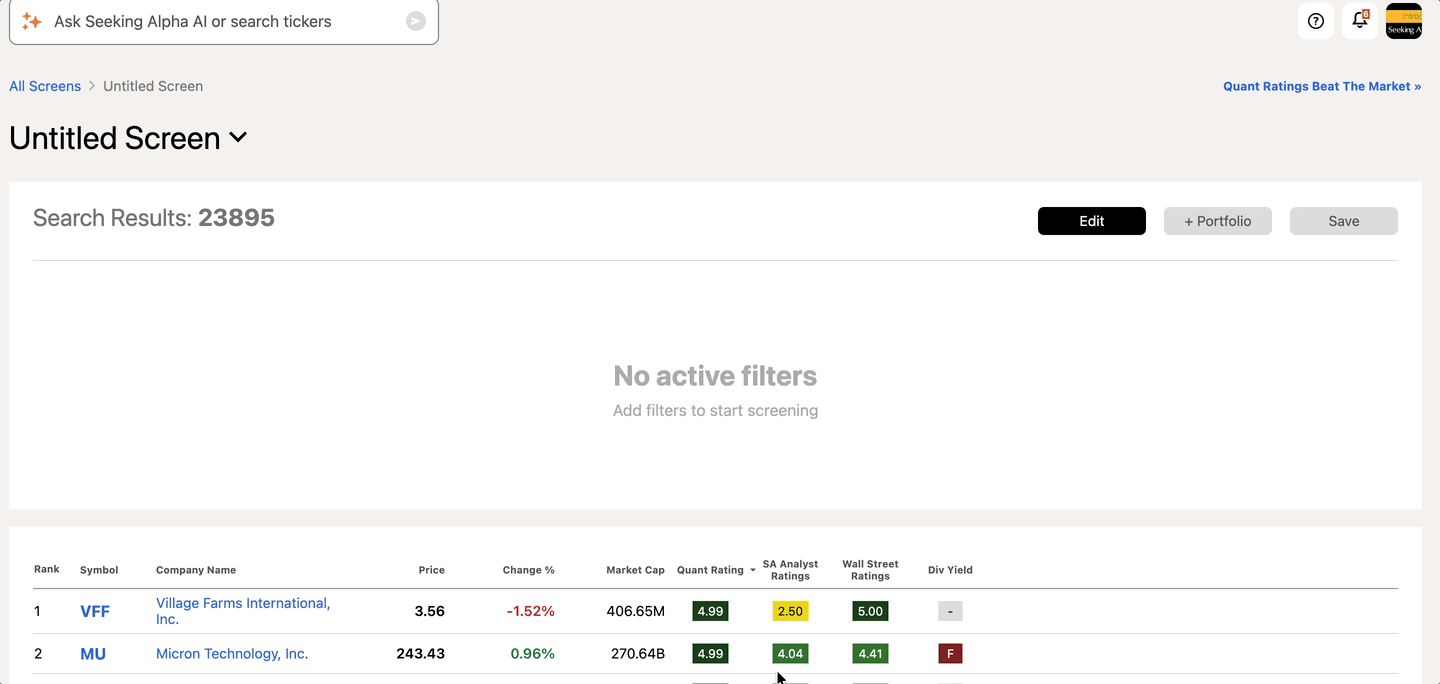Go to All Screens breadcrumb link
This screenshot has height=684, width=1440.
45,86
